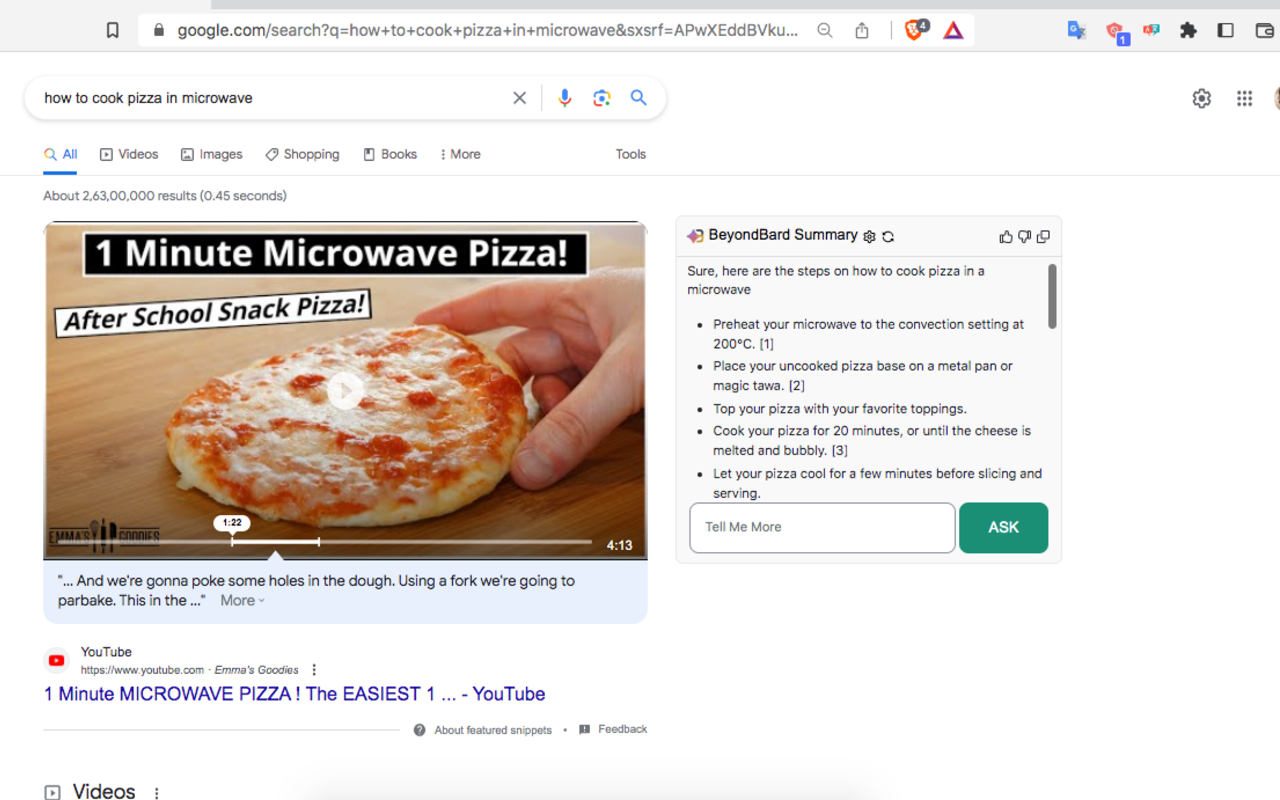Start voice search with the microphone

[565, 98]
